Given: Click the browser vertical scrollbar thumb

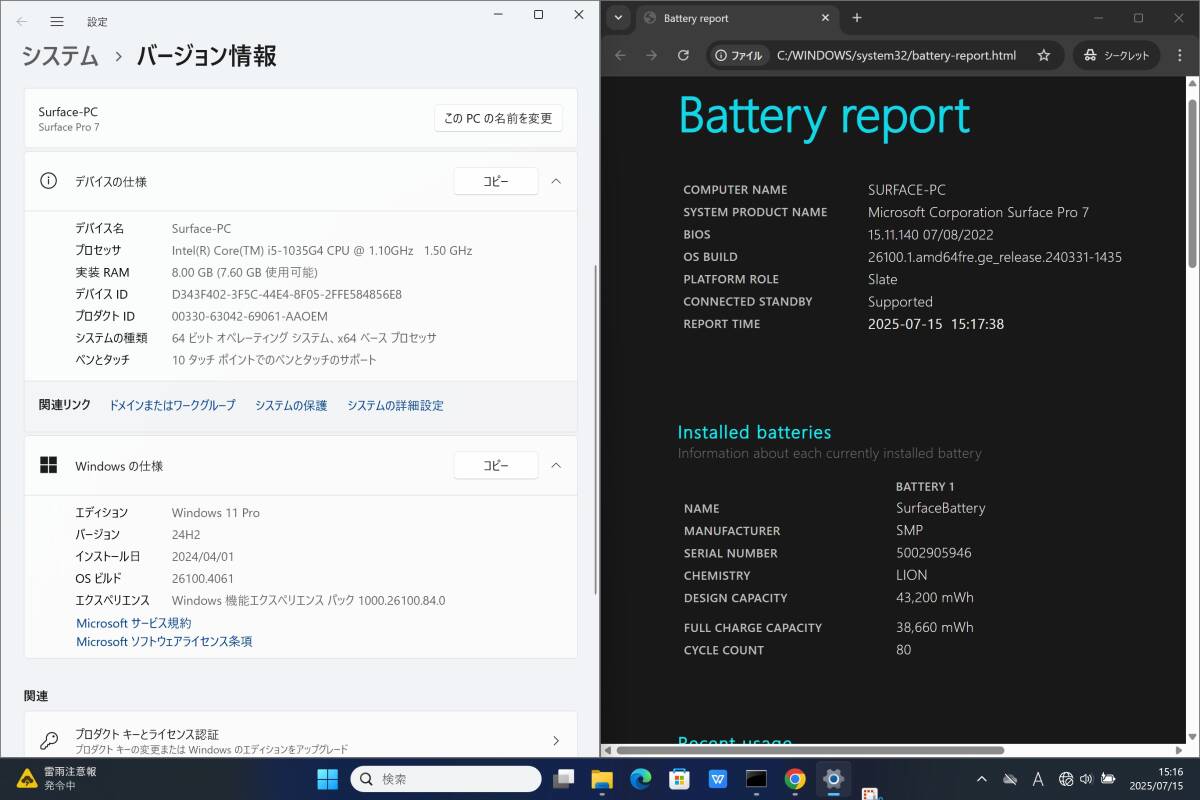Looking at the screenshot, I should pos(1192,182).
